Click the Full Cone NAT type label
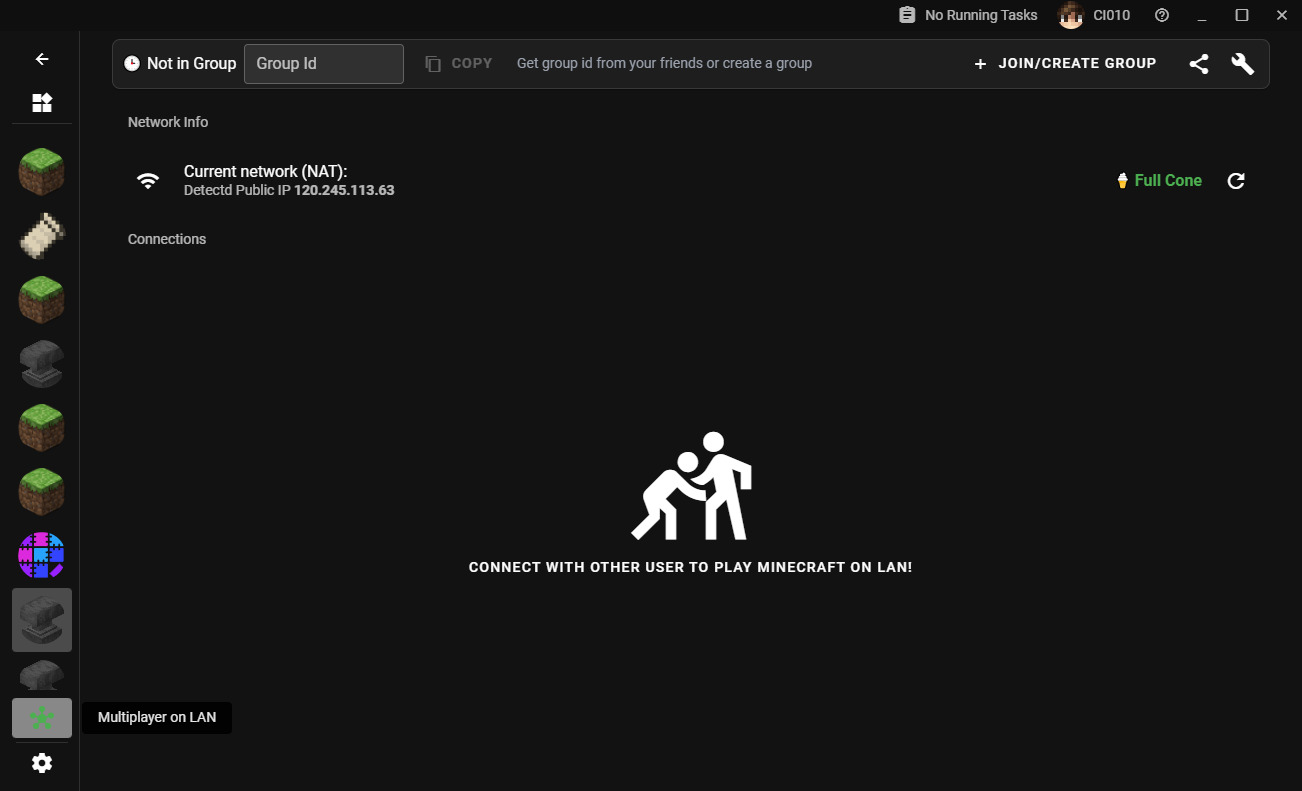This screenshot has width=1302, height=791. (1168, 181)
